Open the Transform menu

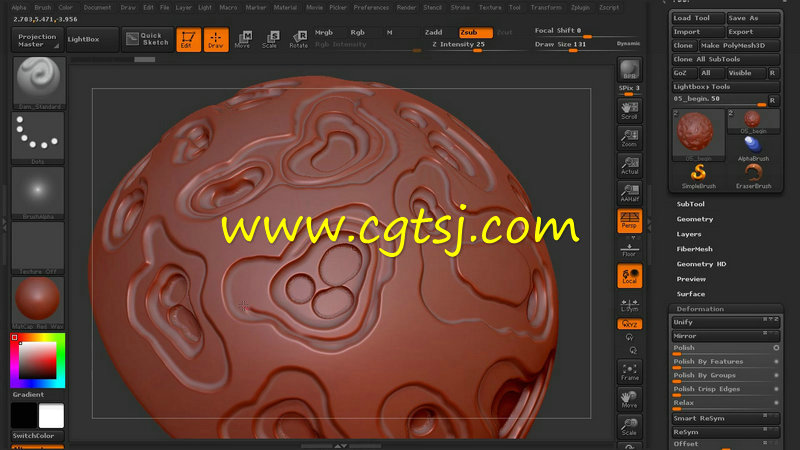[x=546, y=8]
